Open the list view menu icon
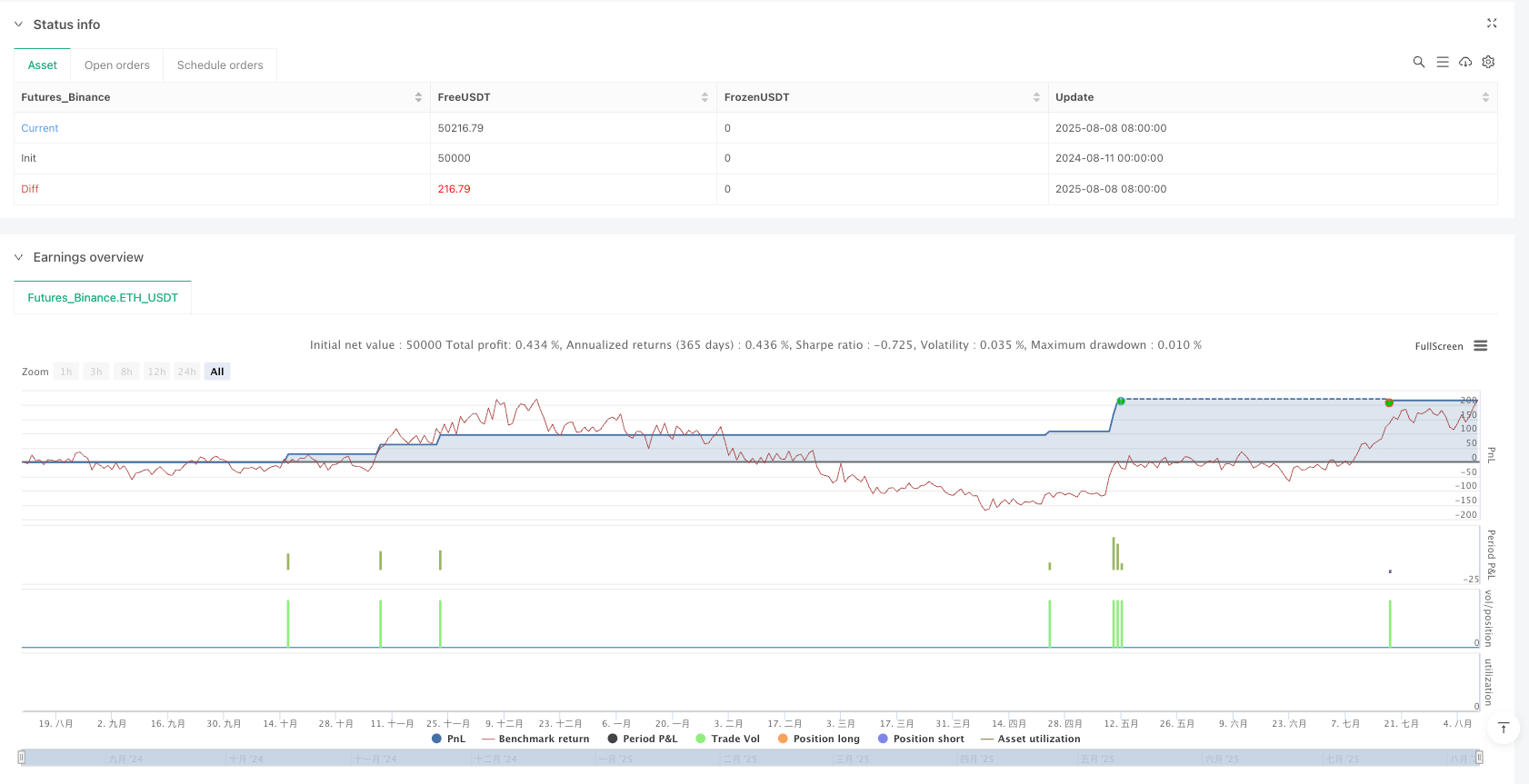 click(1442, 62)
